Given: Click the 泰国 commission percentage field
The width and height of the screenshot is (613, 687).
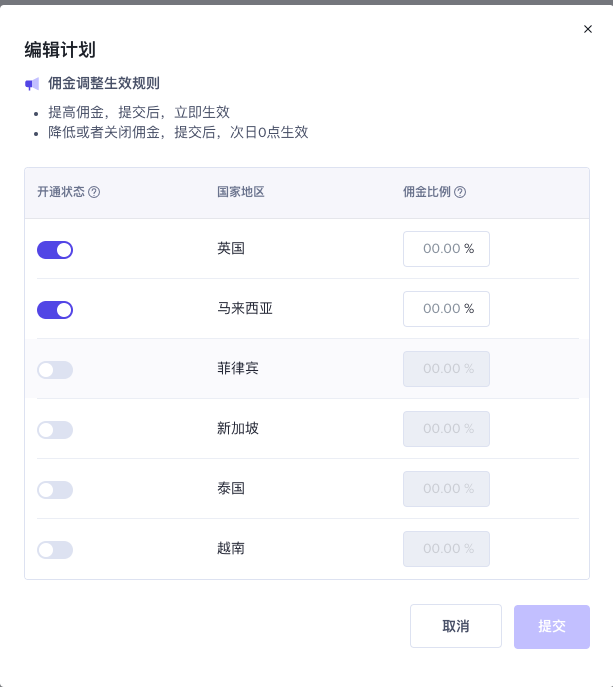Looking at the screenshot, I should (x=441, y=489).
